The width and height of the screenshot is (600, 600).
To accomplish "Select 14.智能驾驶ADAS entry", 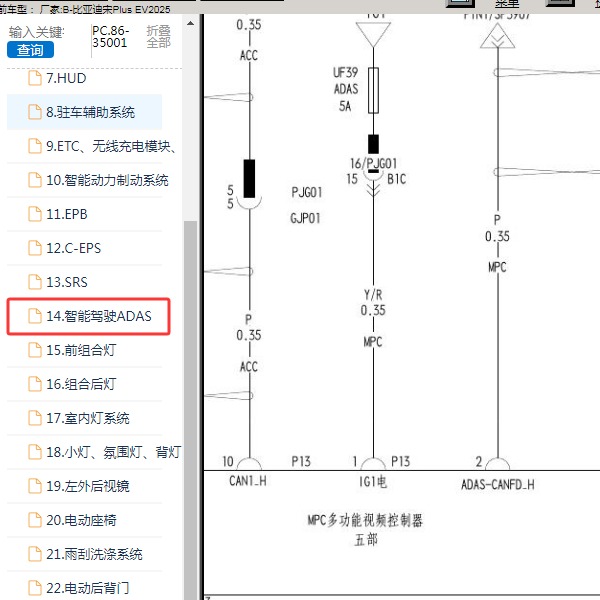I will tap(88, 316).
